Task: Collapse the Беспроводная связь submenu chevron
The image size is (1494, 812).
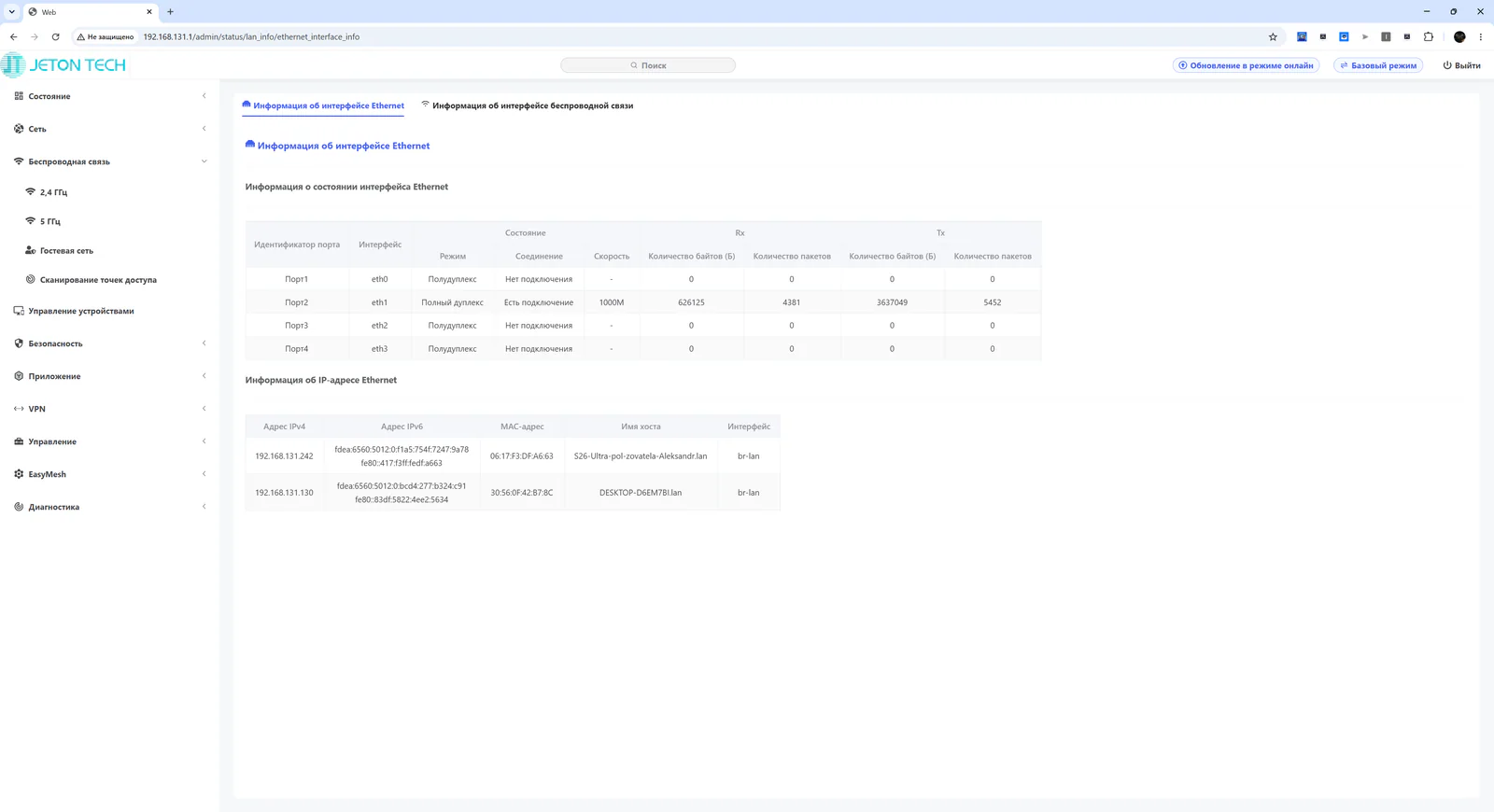Action: pos(204,161)
